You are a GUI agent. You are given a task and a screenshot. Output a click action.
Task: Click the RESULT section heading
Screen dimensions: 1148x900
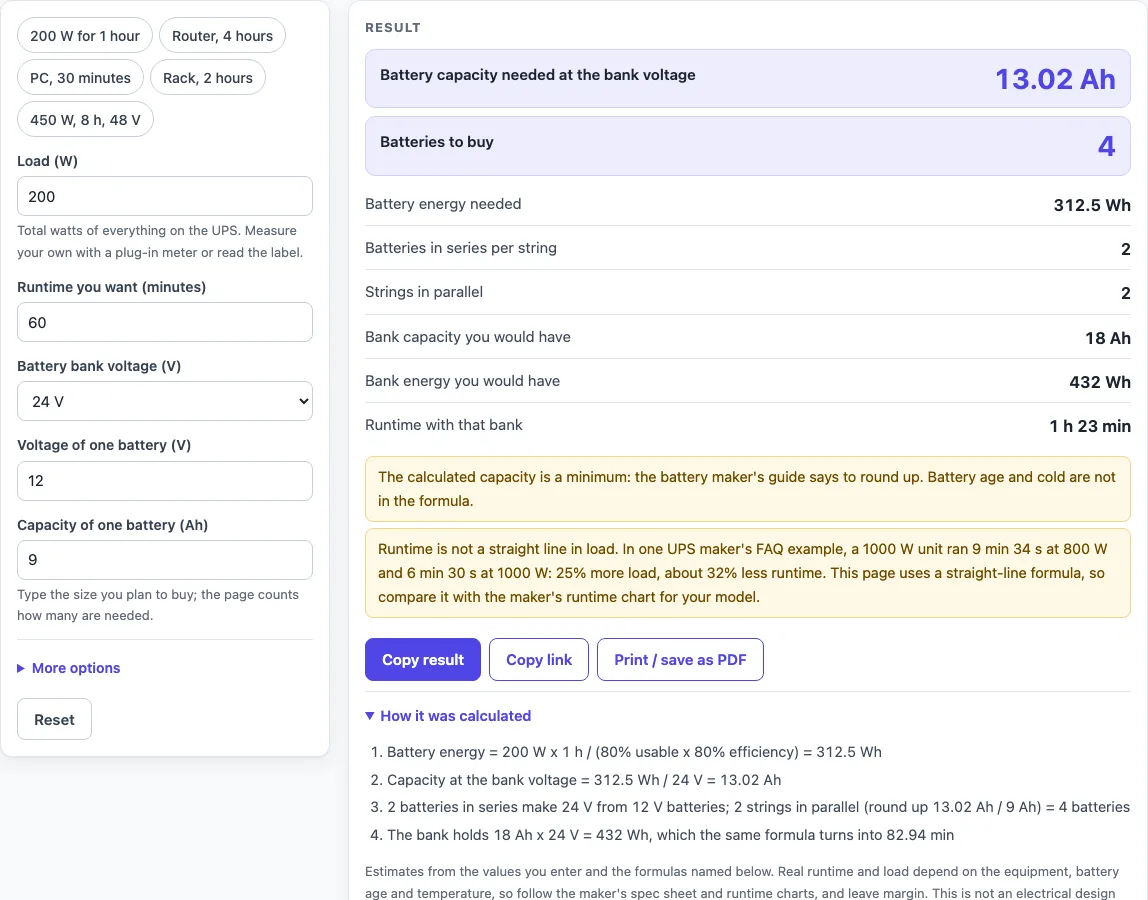click(x=393, y=28)
